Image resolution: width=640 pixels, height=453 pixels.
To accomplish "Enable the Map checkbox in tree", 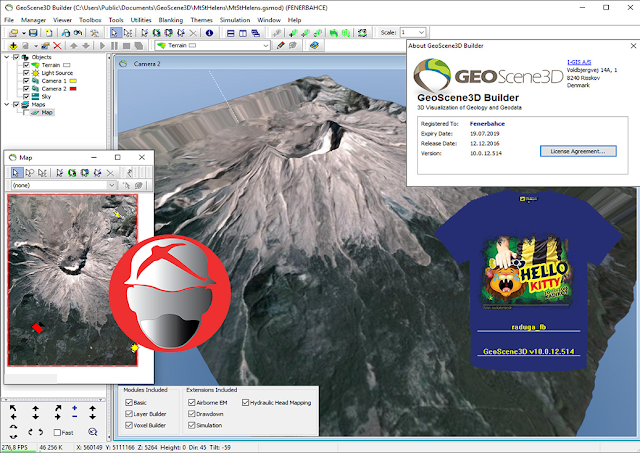I will (x=26, y=112).
